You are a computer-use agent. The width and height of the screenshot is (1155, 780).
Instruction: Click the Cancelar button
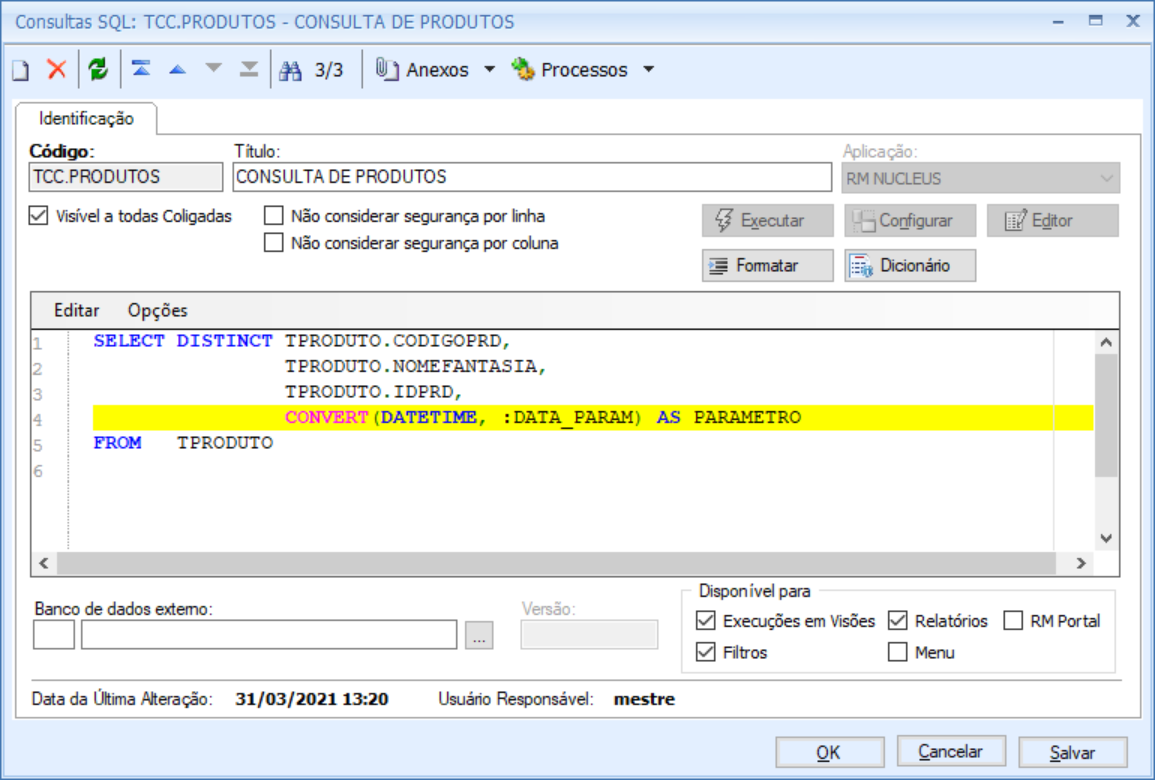[951, 751]
